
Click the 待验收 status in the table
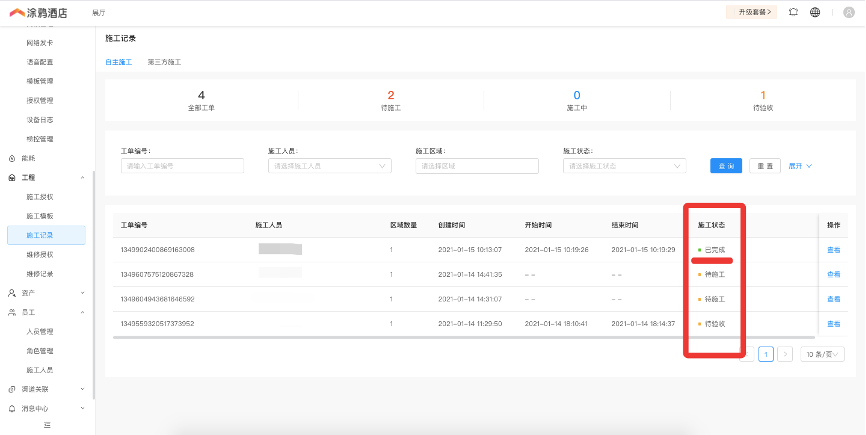click(711, 324)
